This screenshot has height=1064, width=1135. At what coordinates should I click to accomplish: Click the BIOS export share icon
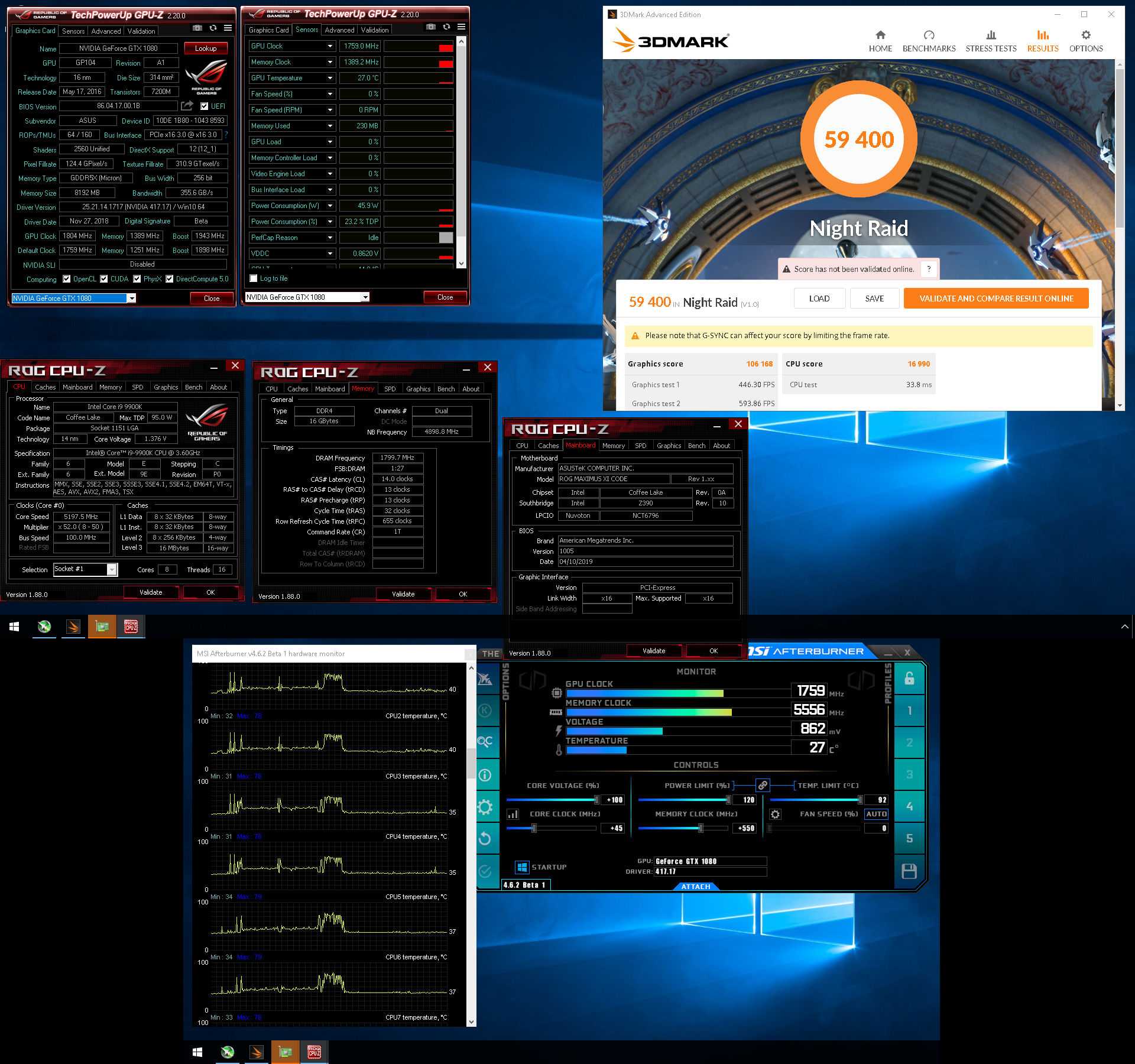tap(187, 106)
